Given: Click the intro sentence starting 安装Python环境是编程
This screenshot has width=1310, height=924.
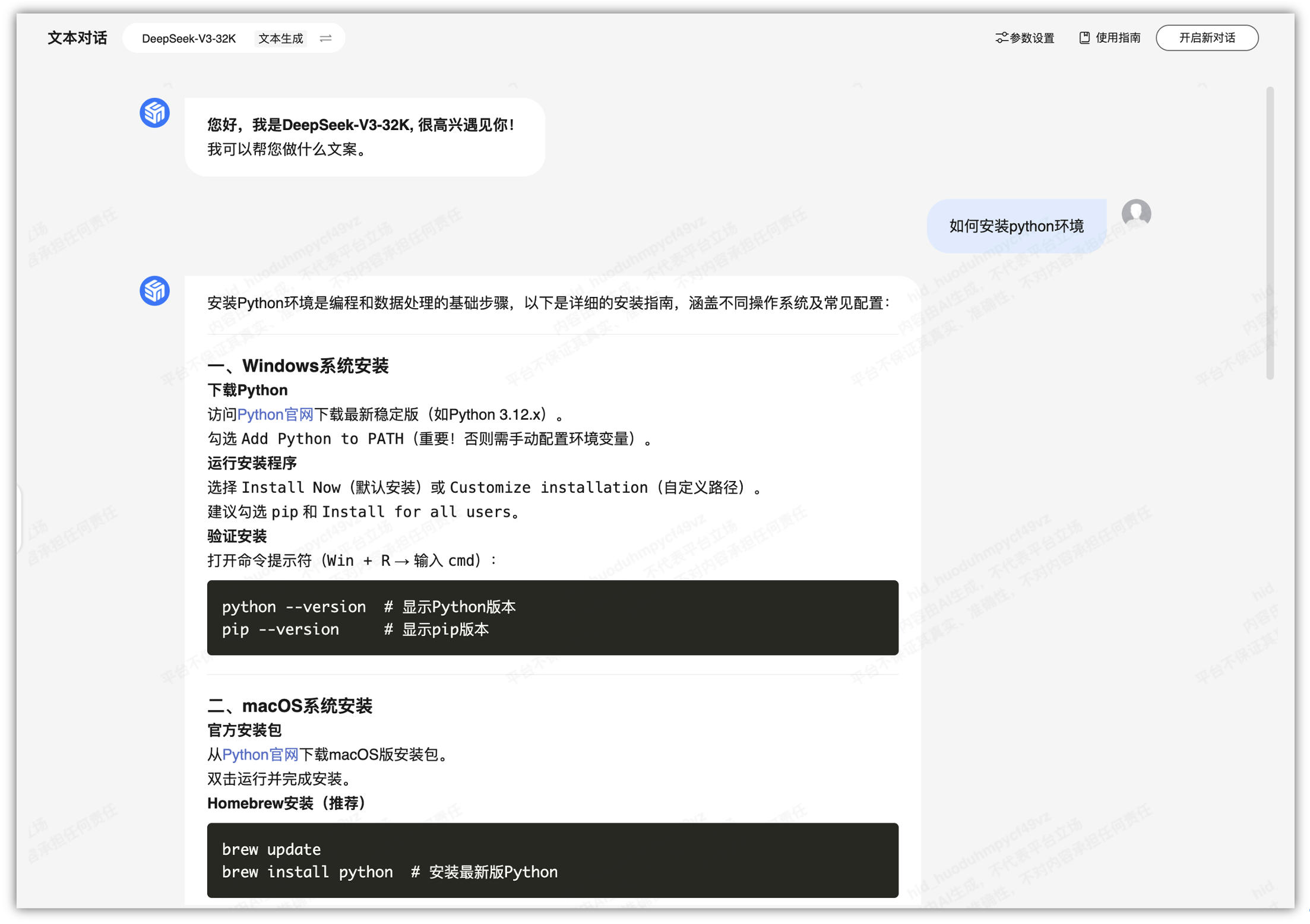Looking at the screenshot, I should [x=548, y=303].
